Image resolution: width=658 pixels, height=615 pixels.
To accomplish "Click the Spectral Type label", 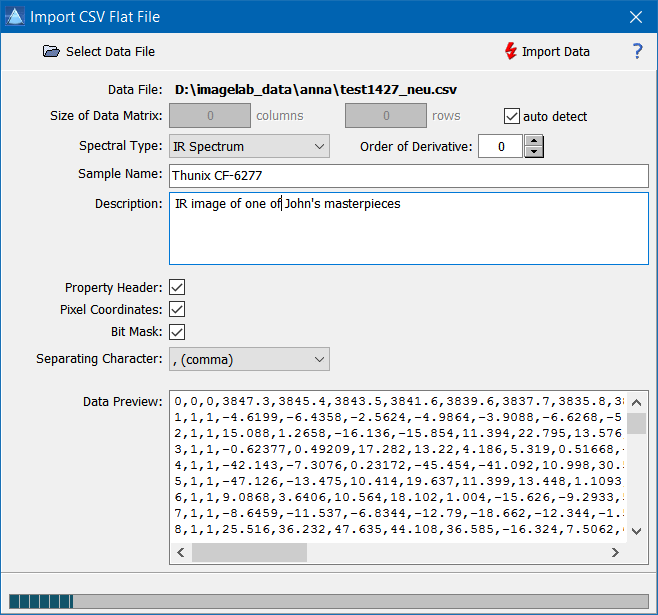I will (x=120, y=146).
